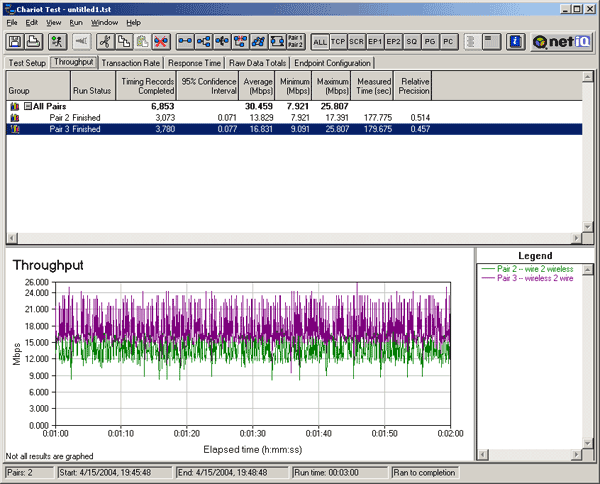Screen dimensions: 600x484
Task: Open the Run menu
Action: point(76,22)
